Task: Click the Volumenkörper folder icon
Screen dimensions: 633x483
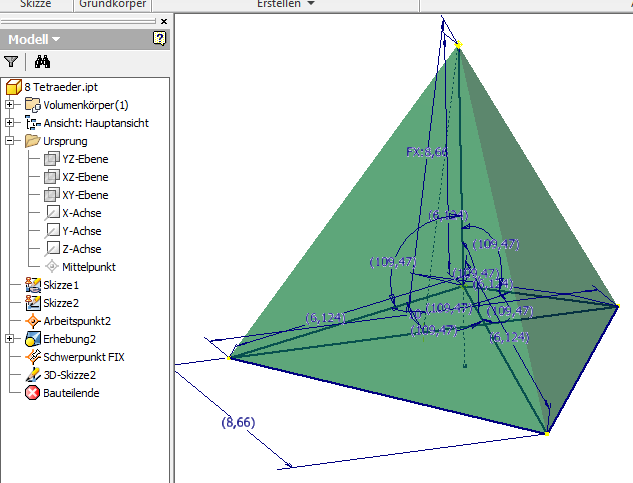Action: pos(33,105)
